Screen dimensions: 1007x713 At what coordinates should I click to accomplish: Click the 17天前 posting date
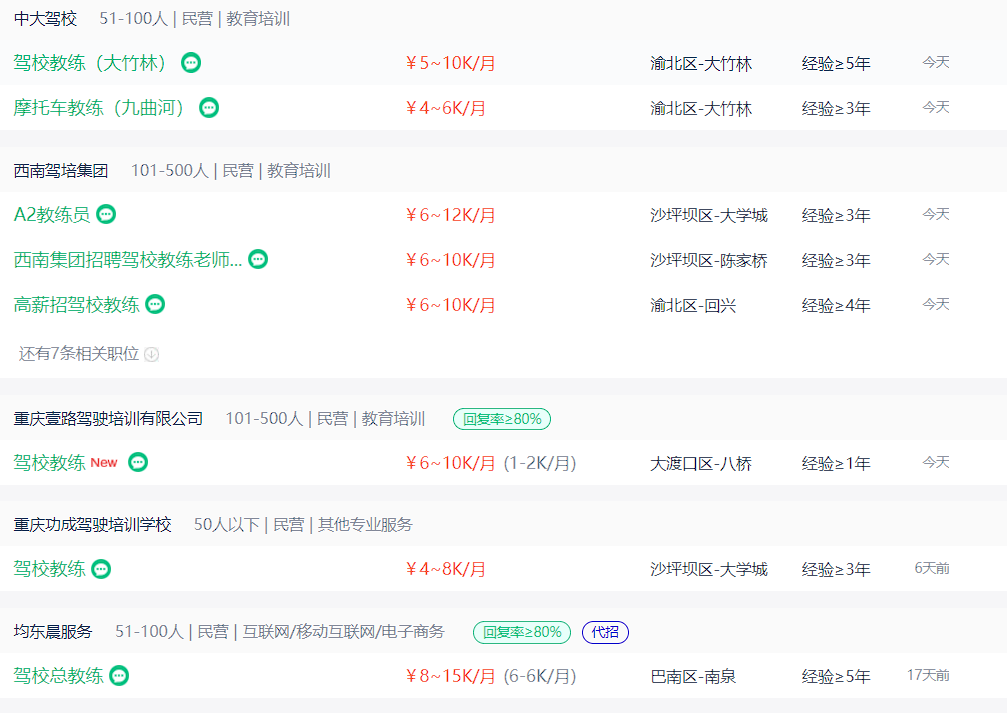[x=928, y=674]
